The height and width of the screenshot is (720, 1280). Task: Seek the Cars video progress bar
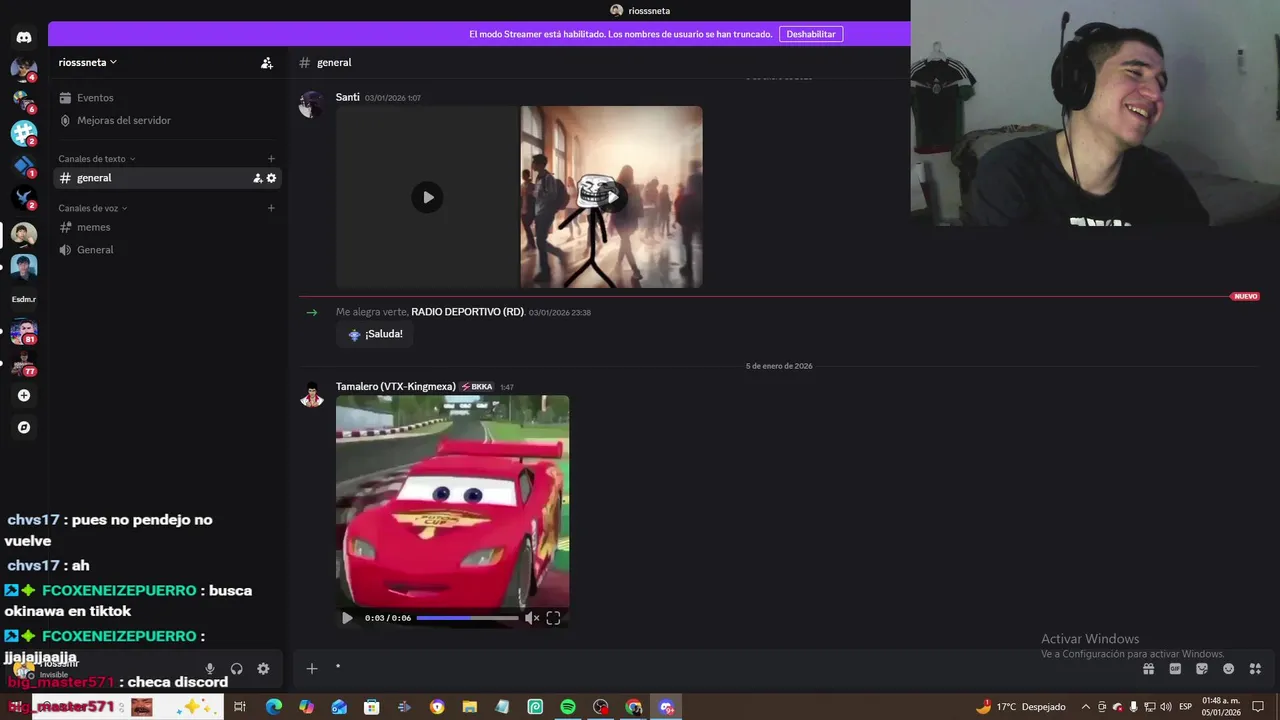point(467,618)
